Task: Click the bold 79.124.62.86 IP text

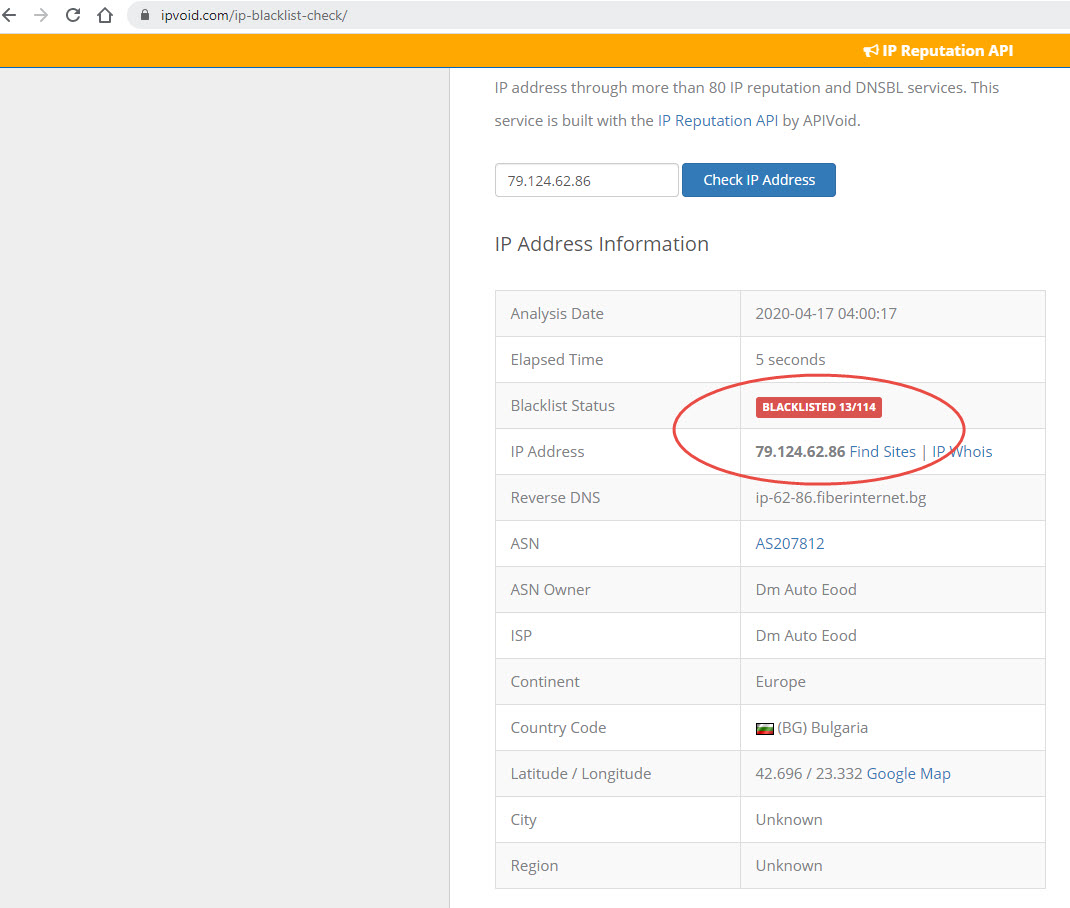Action: tap(800, 451)
